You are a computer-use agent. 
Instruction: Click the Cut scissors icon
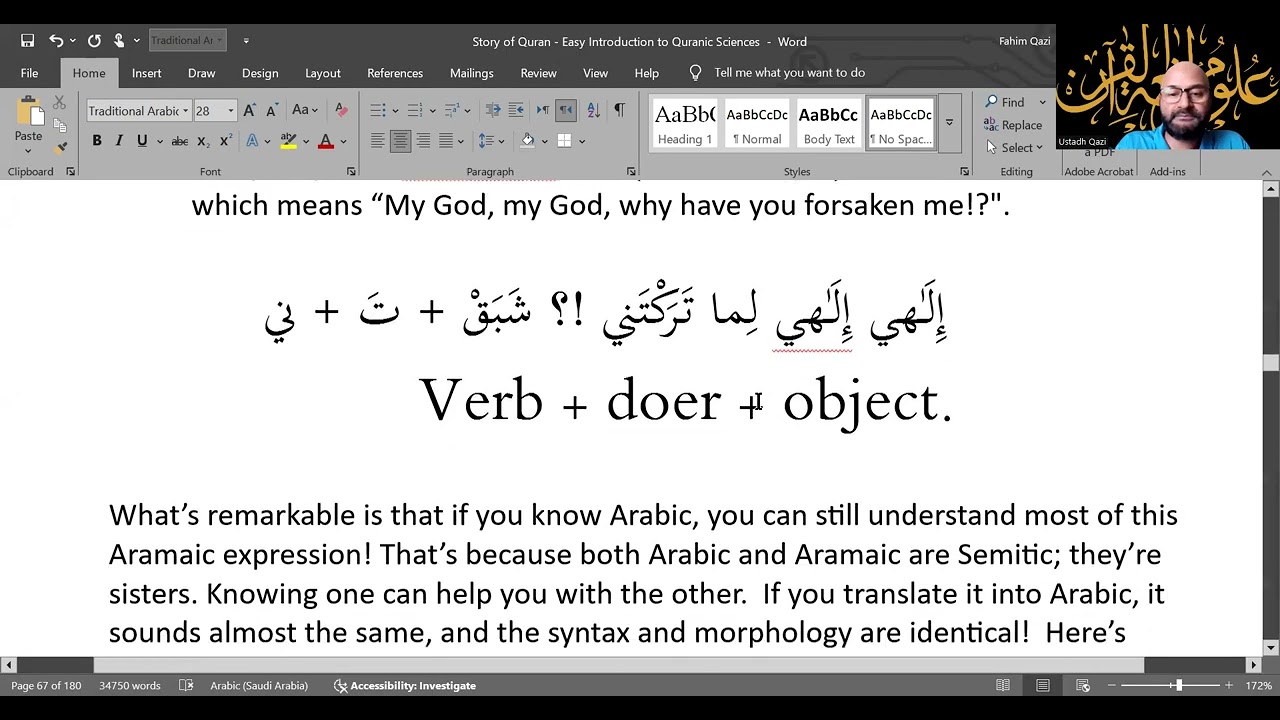tap(59, 103)
